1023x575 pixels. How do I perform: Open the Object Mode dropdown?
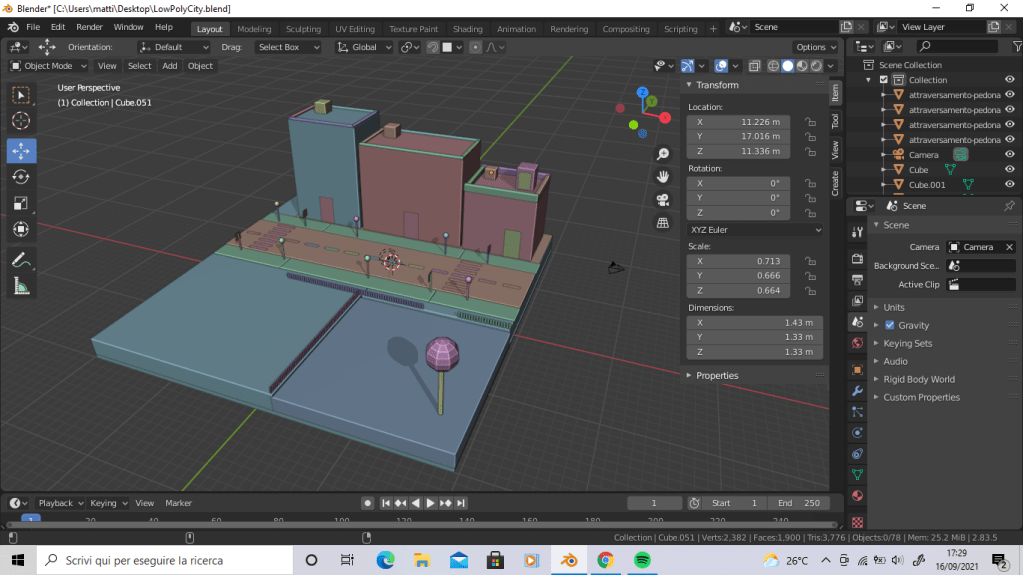48,66
